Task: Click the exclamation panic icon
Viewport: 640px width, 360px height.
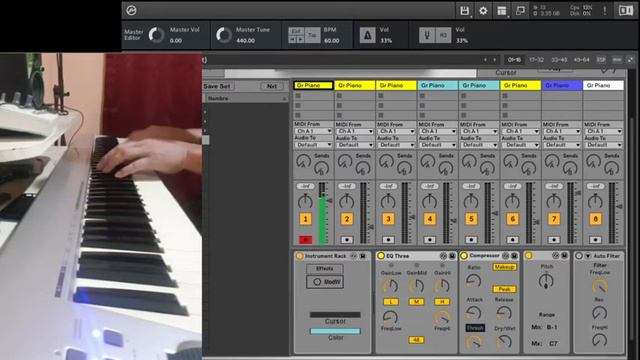Action: pyautogui.click(x=604, y=11)
